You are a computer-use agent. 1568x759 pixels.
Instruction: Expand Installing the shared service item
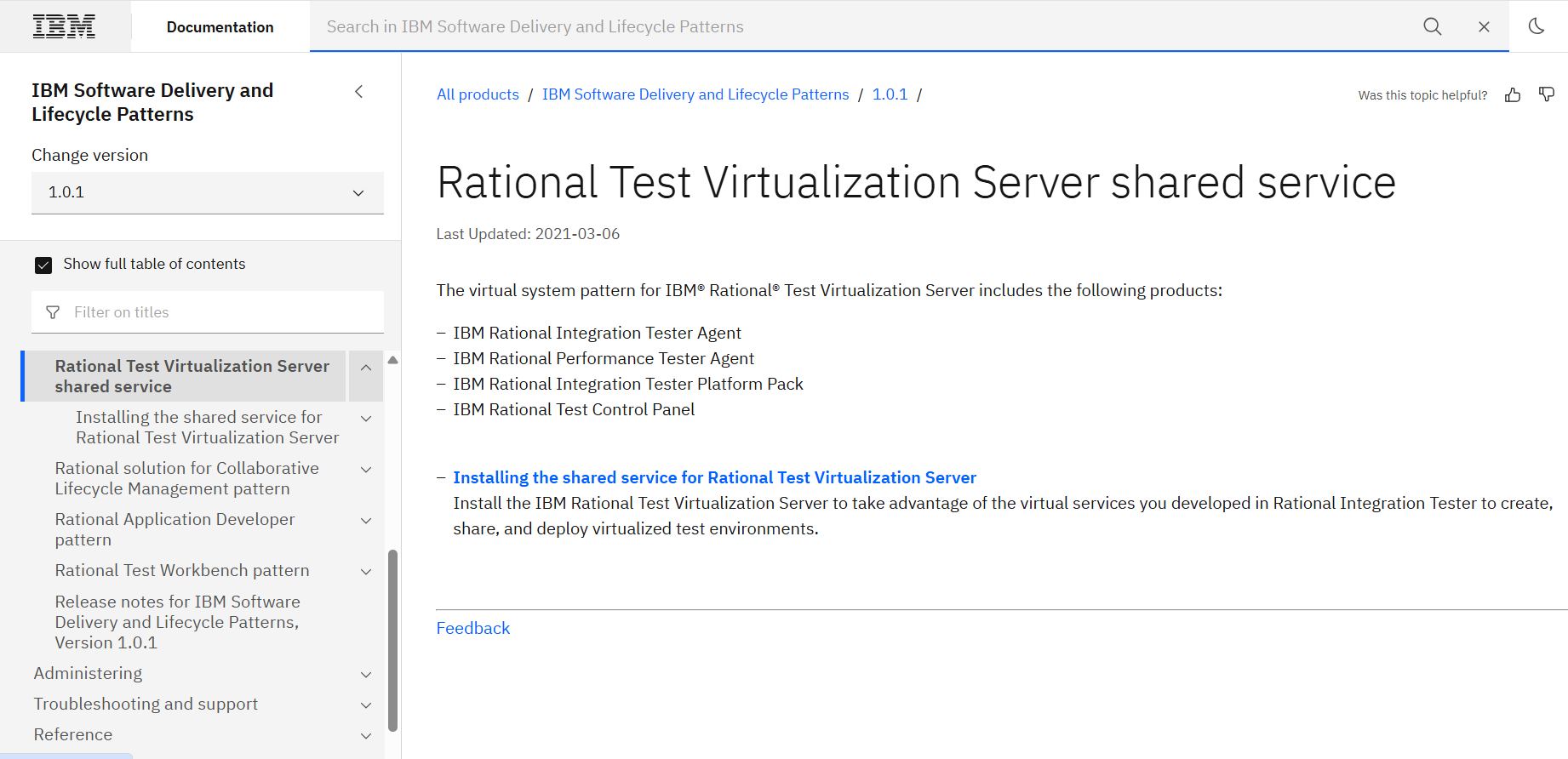(x=366, y=419)
